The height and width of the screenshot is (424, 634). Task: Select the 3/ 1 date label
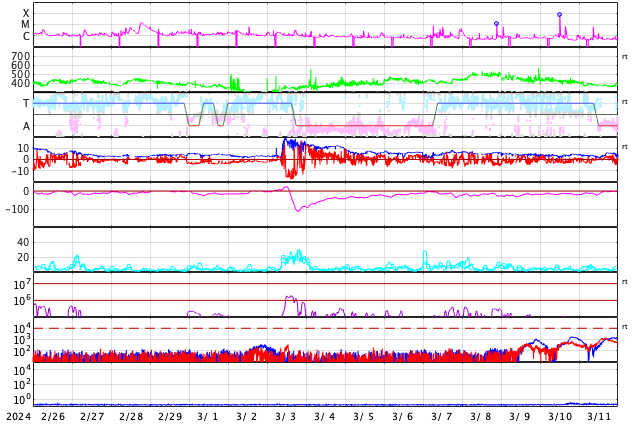207,416
